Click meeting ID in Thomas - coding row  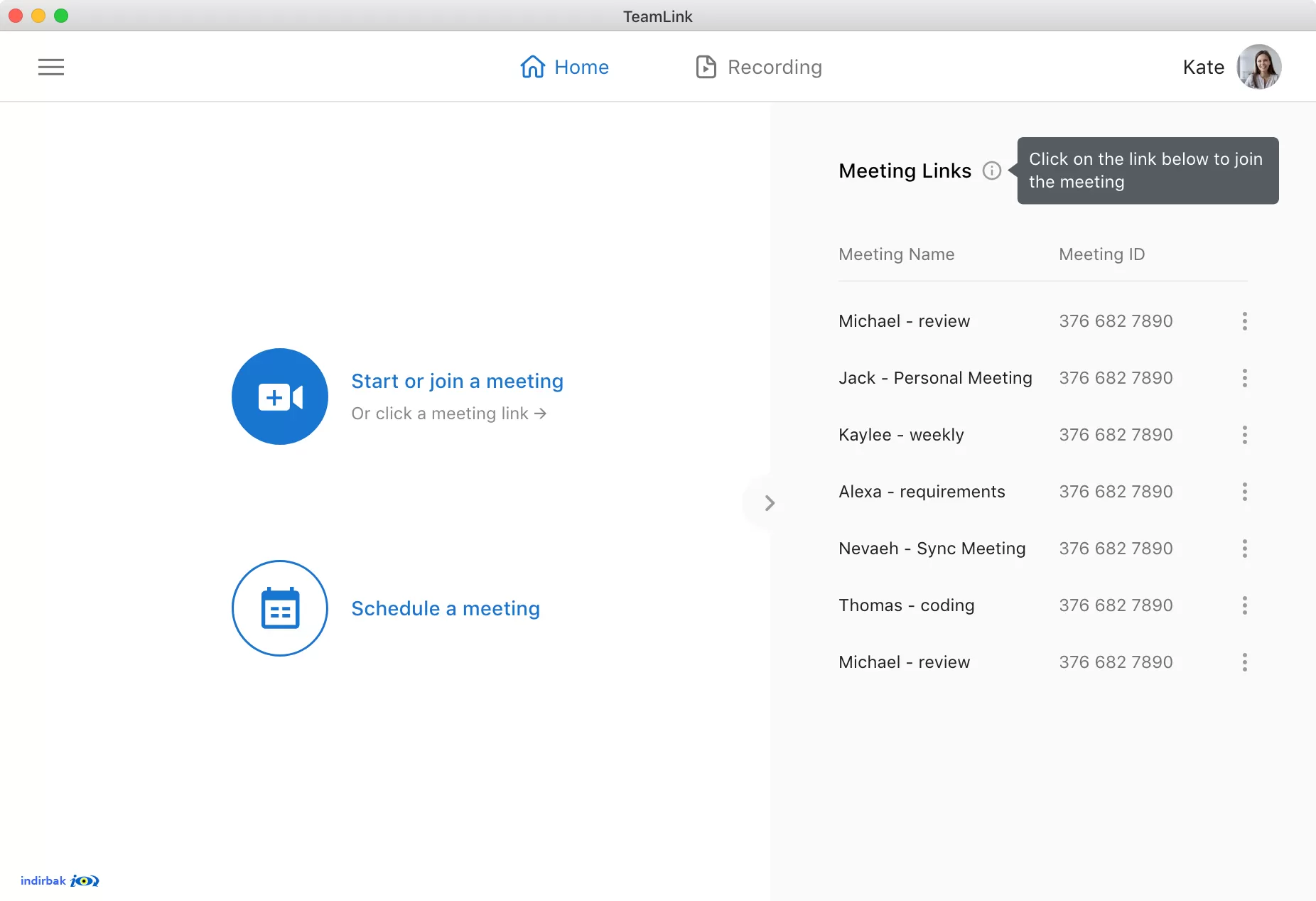coord(1116,605)
